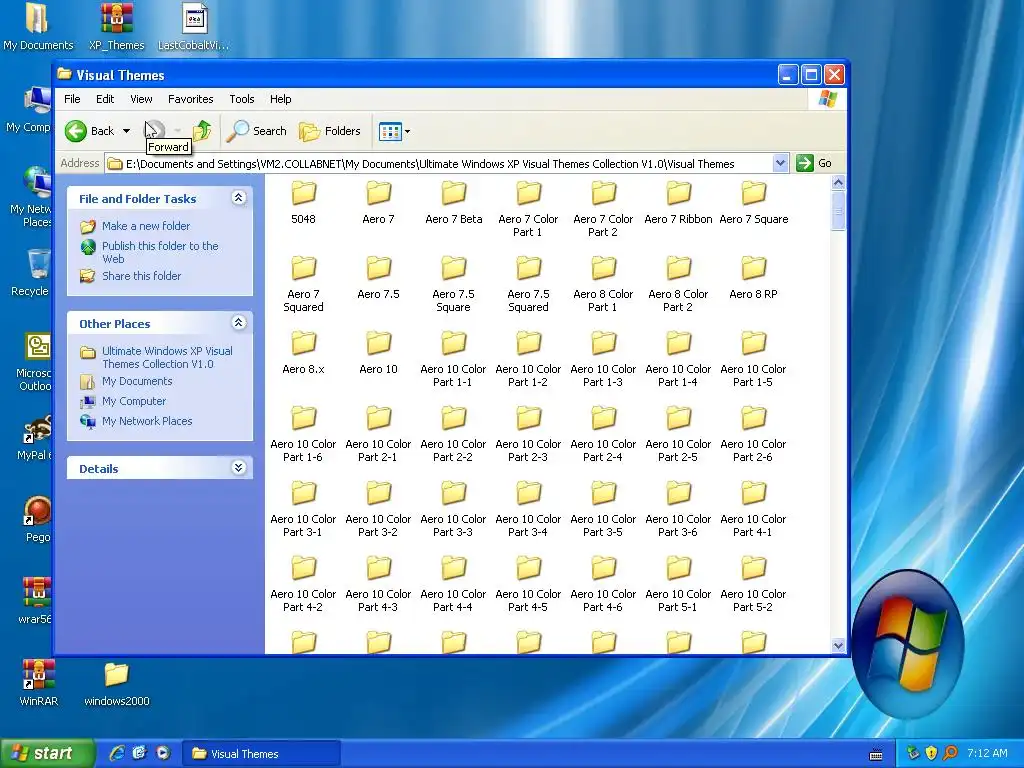Screen dimensions: 1024x768
Task: Select the Aero 8.x folder
Action: (x=304, y=353)
